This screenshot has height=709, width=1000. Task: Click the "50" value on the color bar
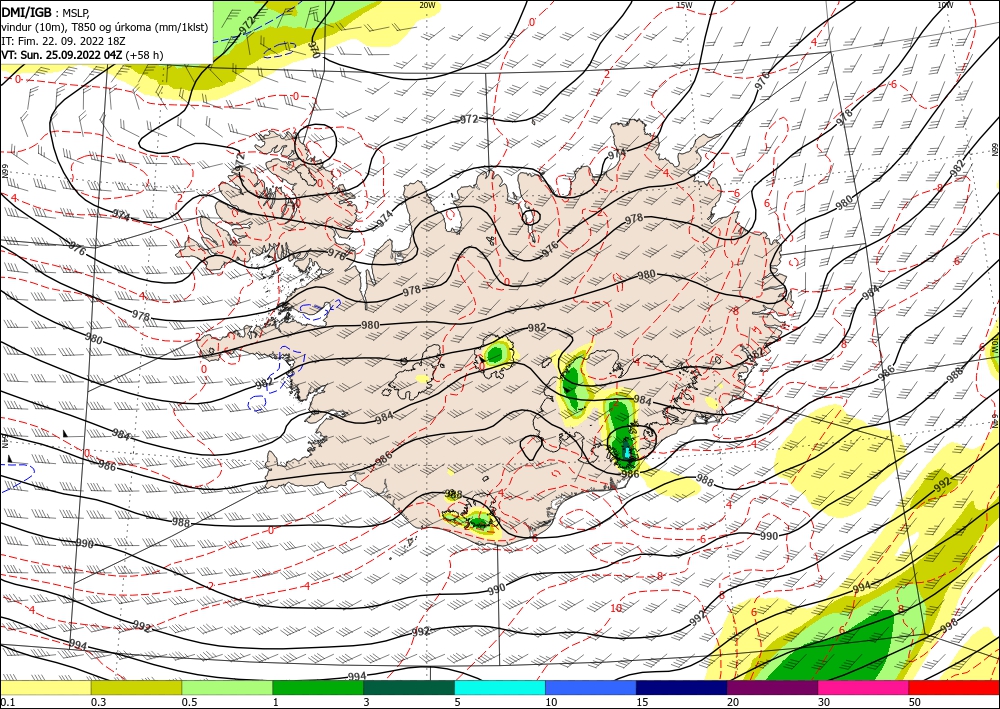(915, 702)
